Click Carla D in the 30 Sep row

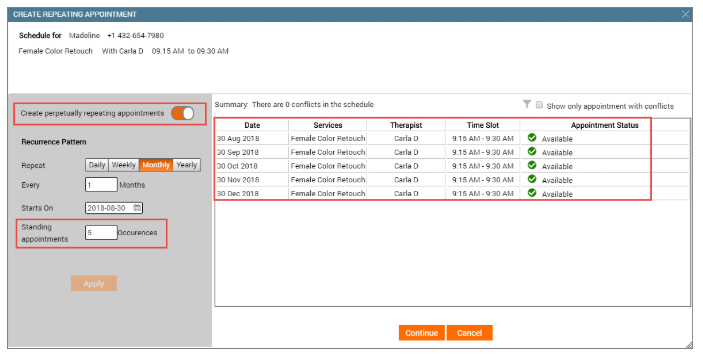click(406, 152)
